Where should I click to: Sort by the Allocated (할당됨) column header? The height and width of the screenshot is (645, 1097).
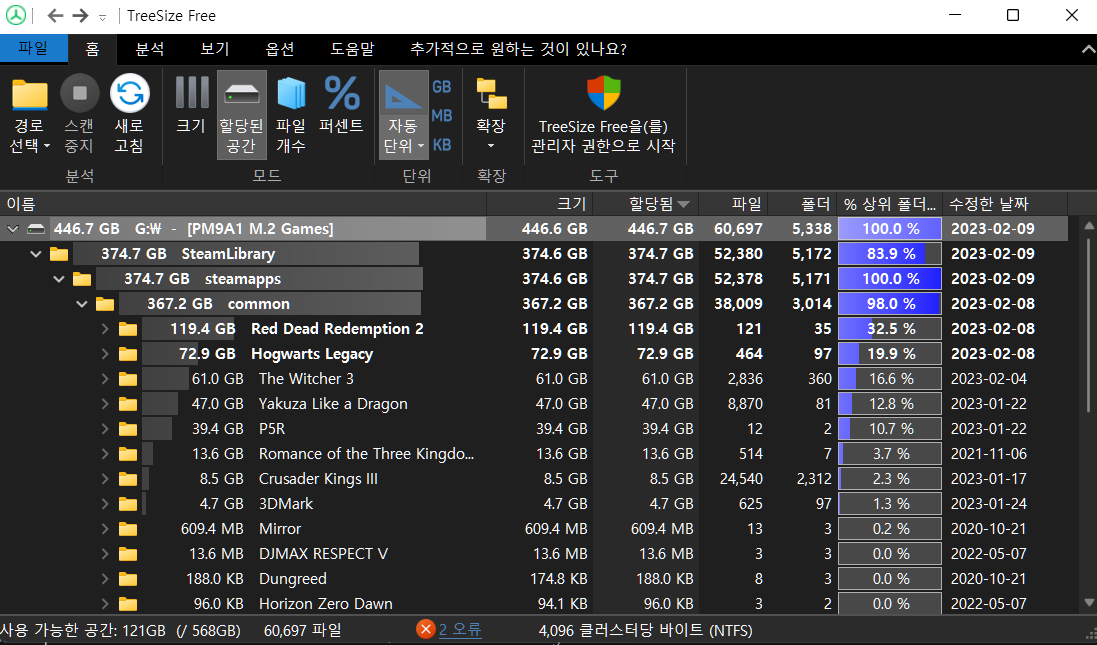pyautogui.click(x=646, y=204)
